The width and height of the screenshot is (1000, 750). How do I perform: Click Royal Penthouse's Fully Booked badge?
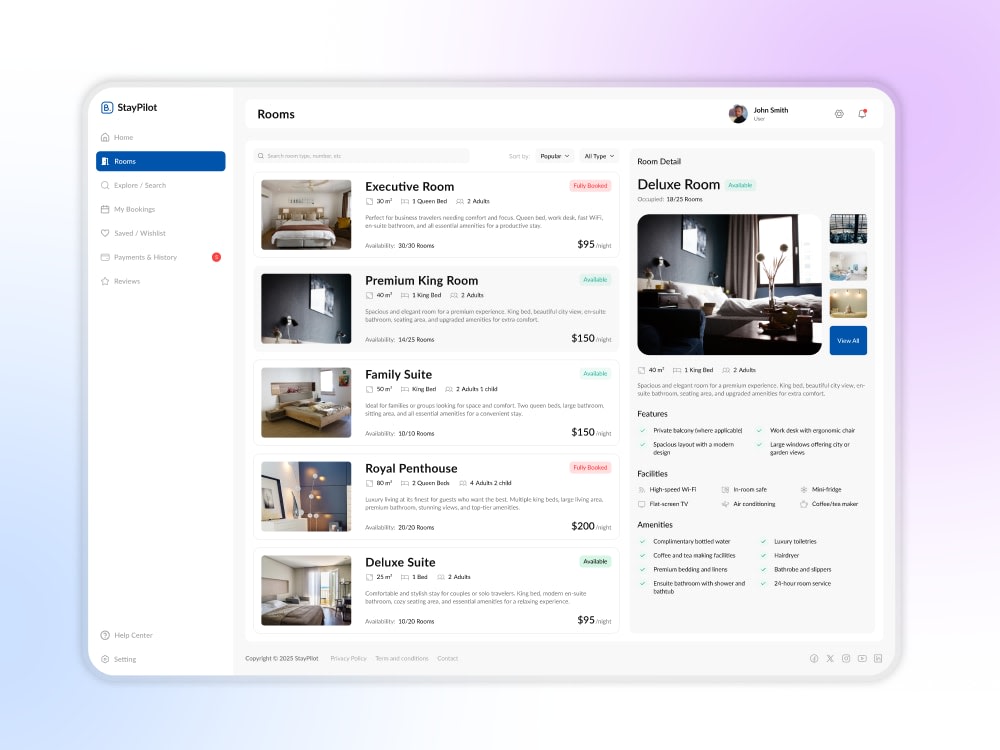[590, 467]
